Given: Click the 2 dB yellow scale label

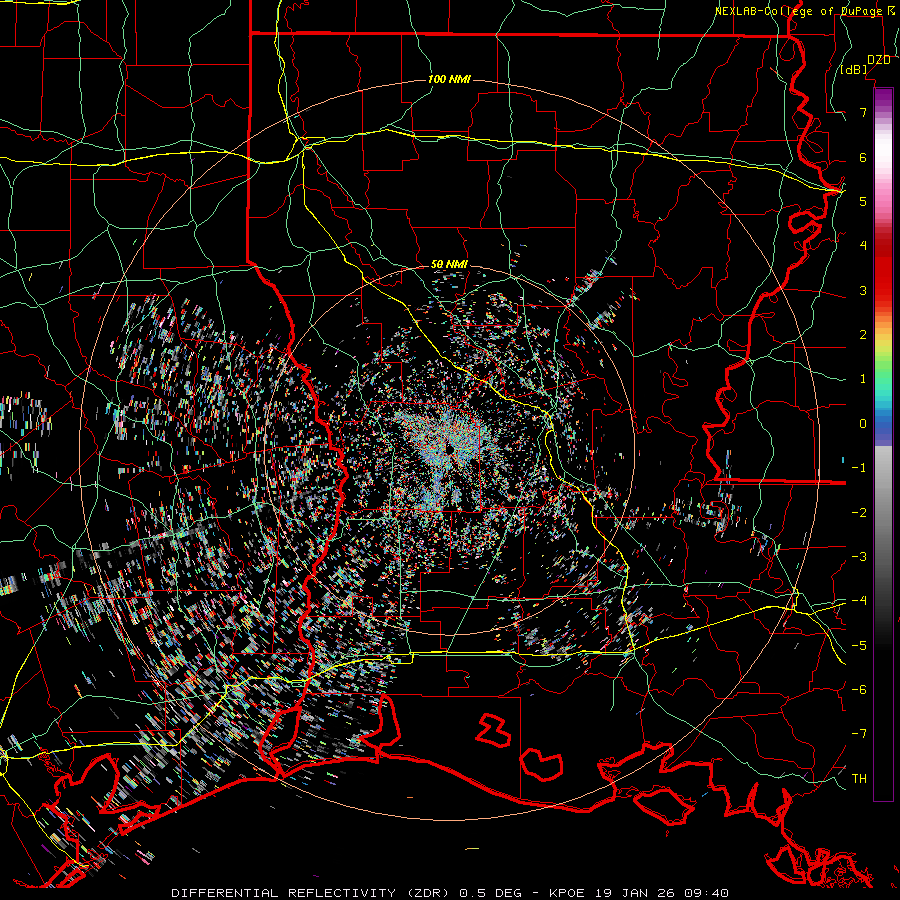Looking at the screenshot, I should (x=863, y=335).
